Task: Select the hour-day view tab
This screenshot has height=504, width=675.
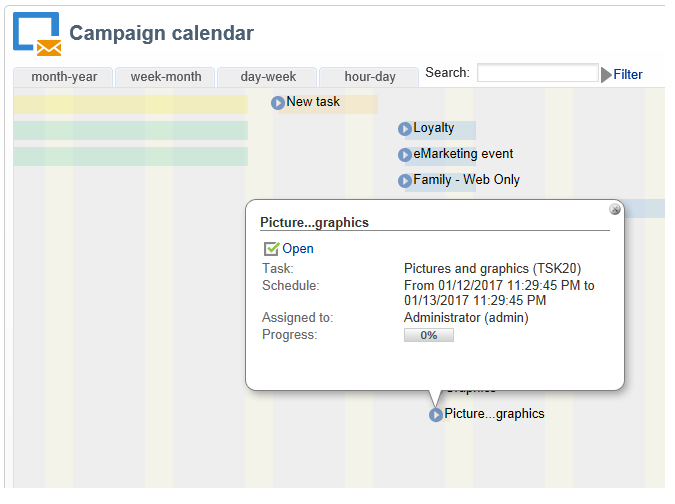Action: coord(369,77)
